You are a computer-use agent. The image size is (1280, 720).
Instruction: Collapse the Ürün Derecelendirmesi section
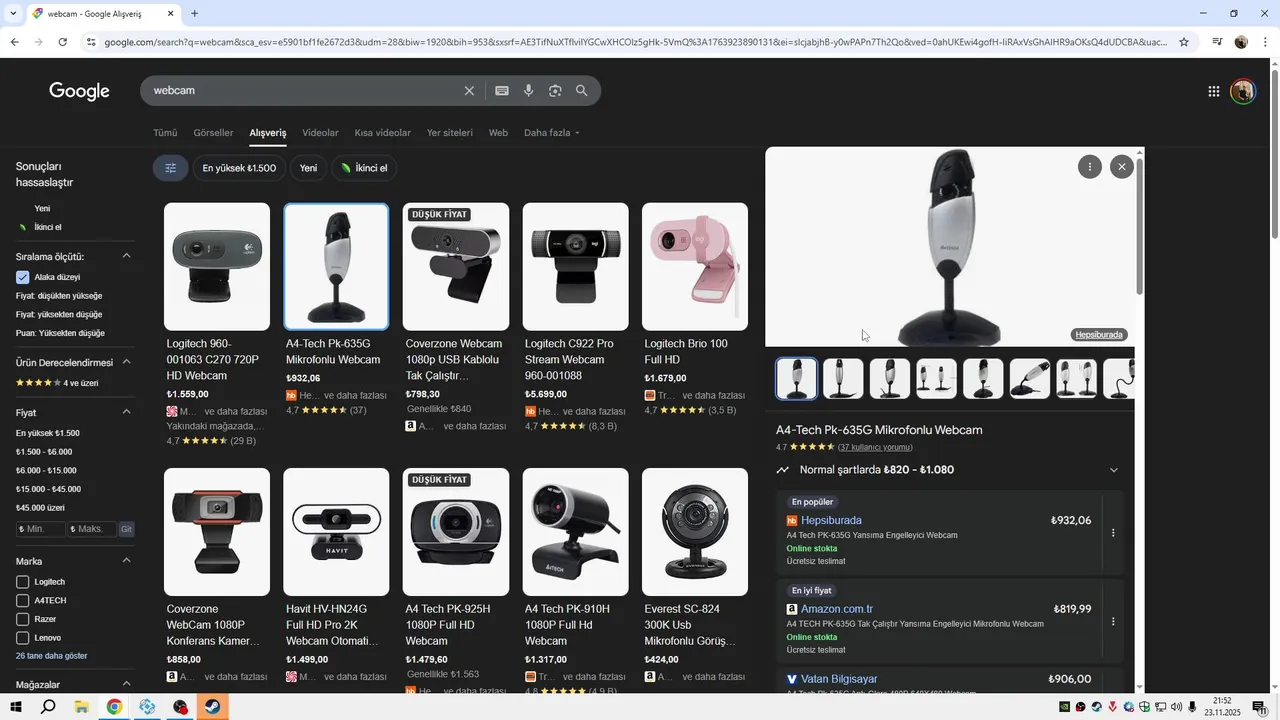coord(127,363)
